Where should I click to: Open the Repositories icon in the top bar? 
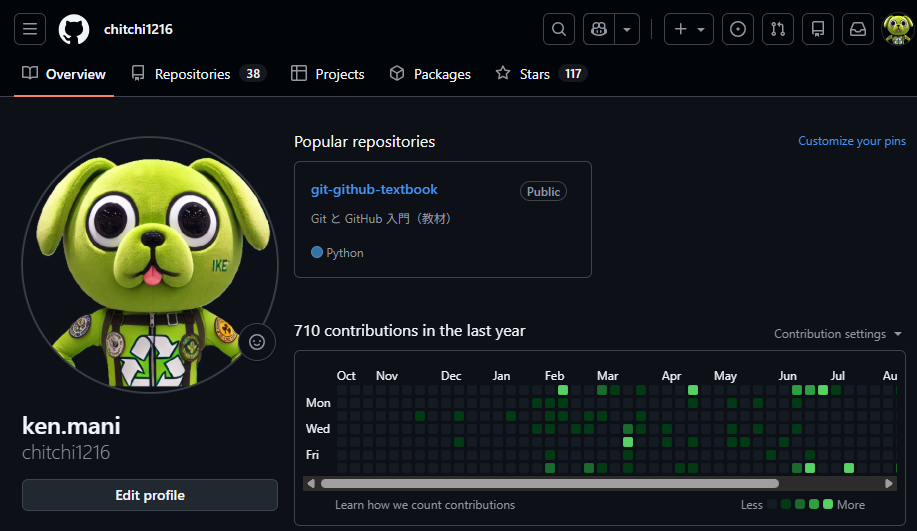pyautogui.click(x=818, y=29)
